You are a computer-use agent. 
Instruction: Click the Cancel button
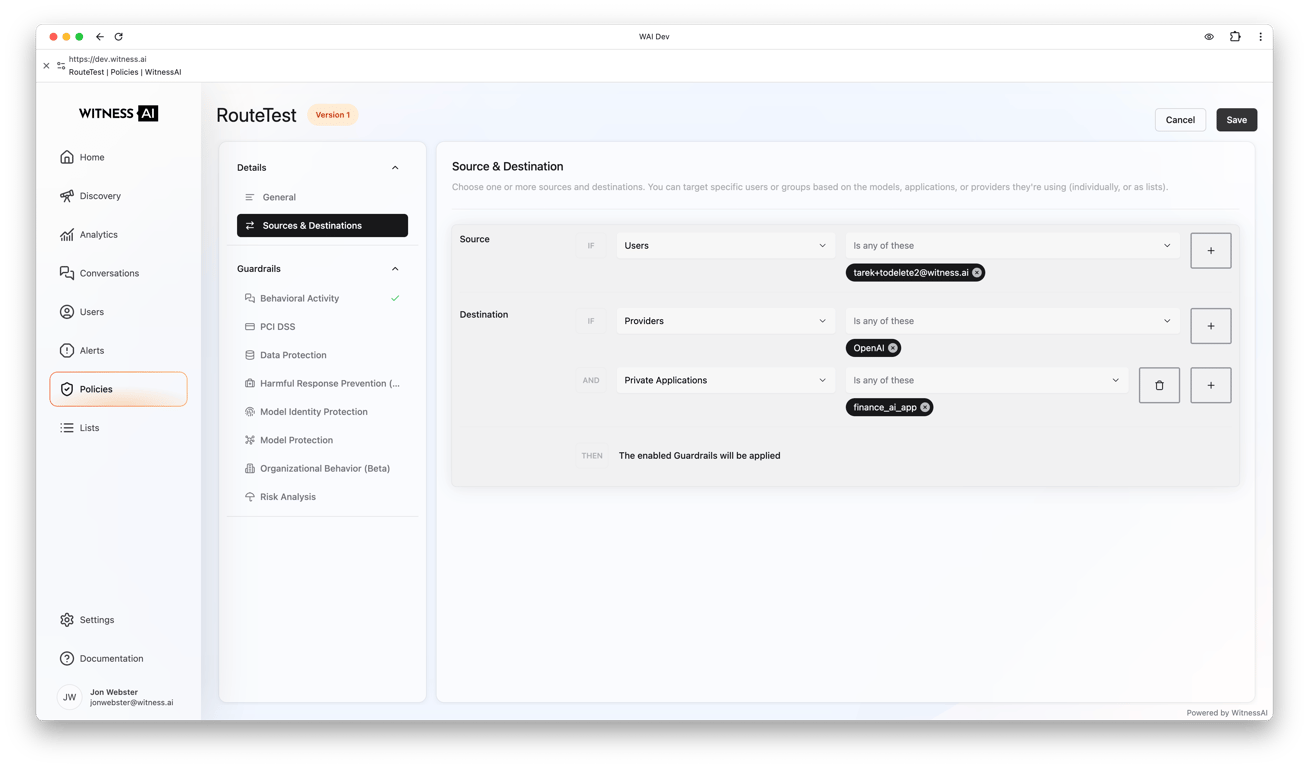pos(1180,120)
